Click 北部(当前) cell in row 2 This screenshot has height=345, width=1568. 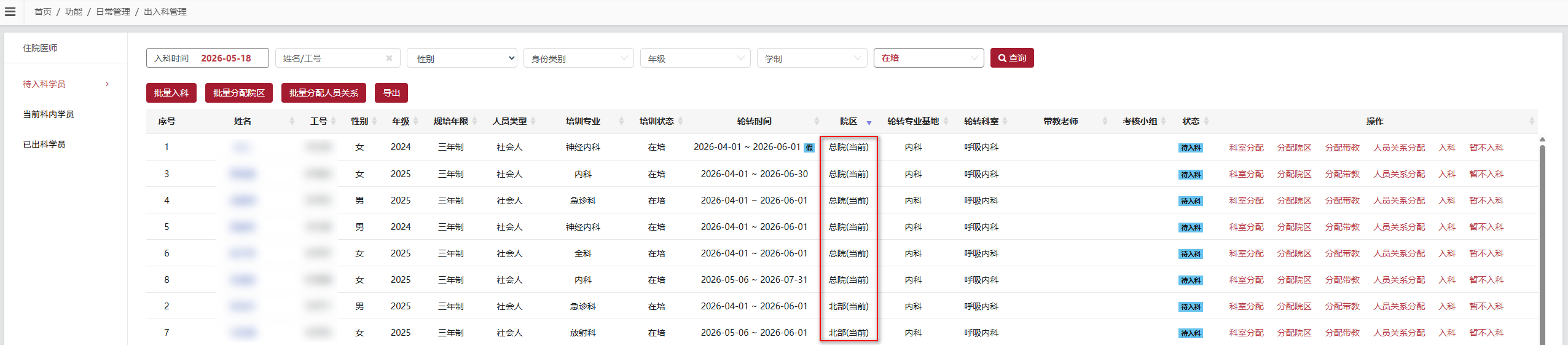coord(849,306)
